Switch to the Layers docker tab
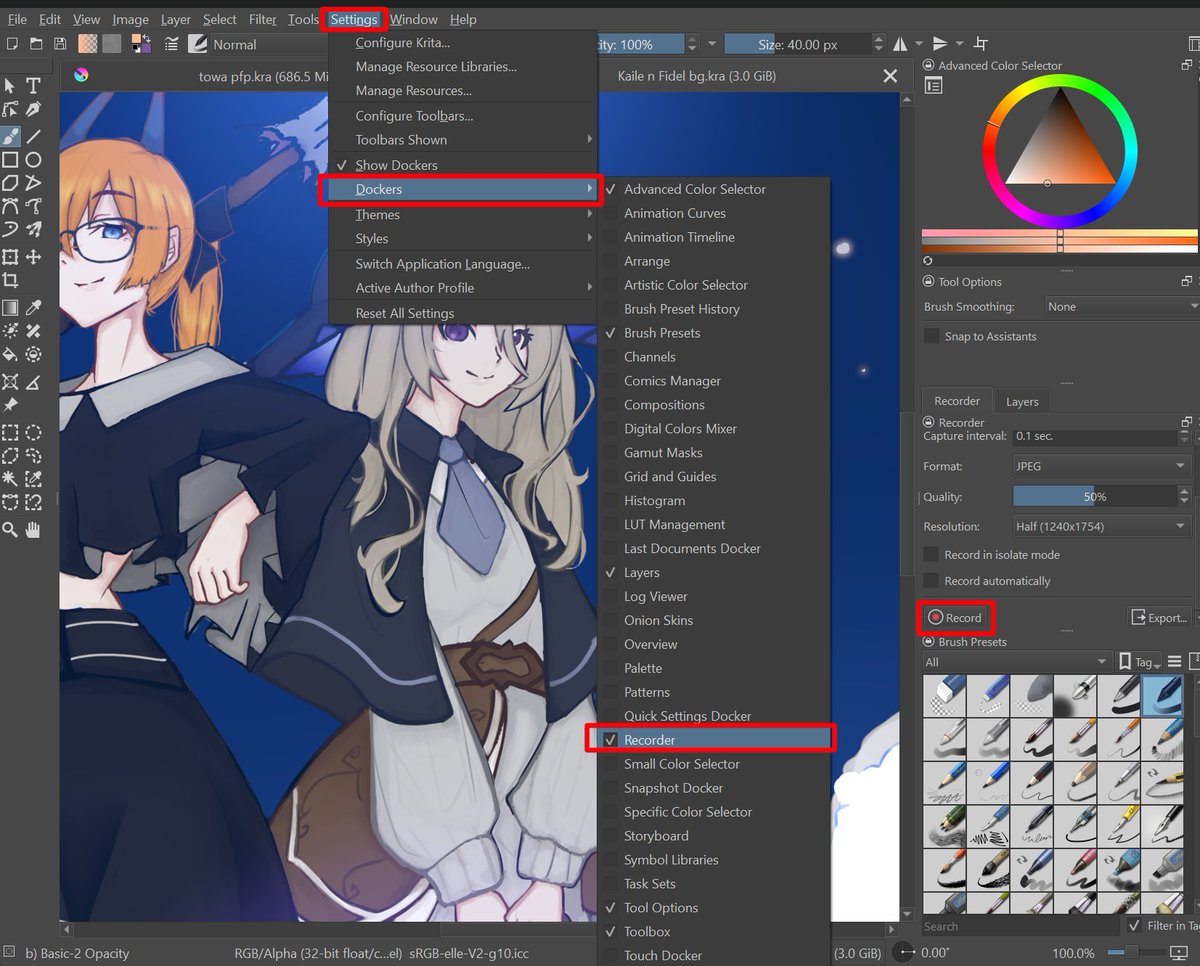 point(1021,401)
